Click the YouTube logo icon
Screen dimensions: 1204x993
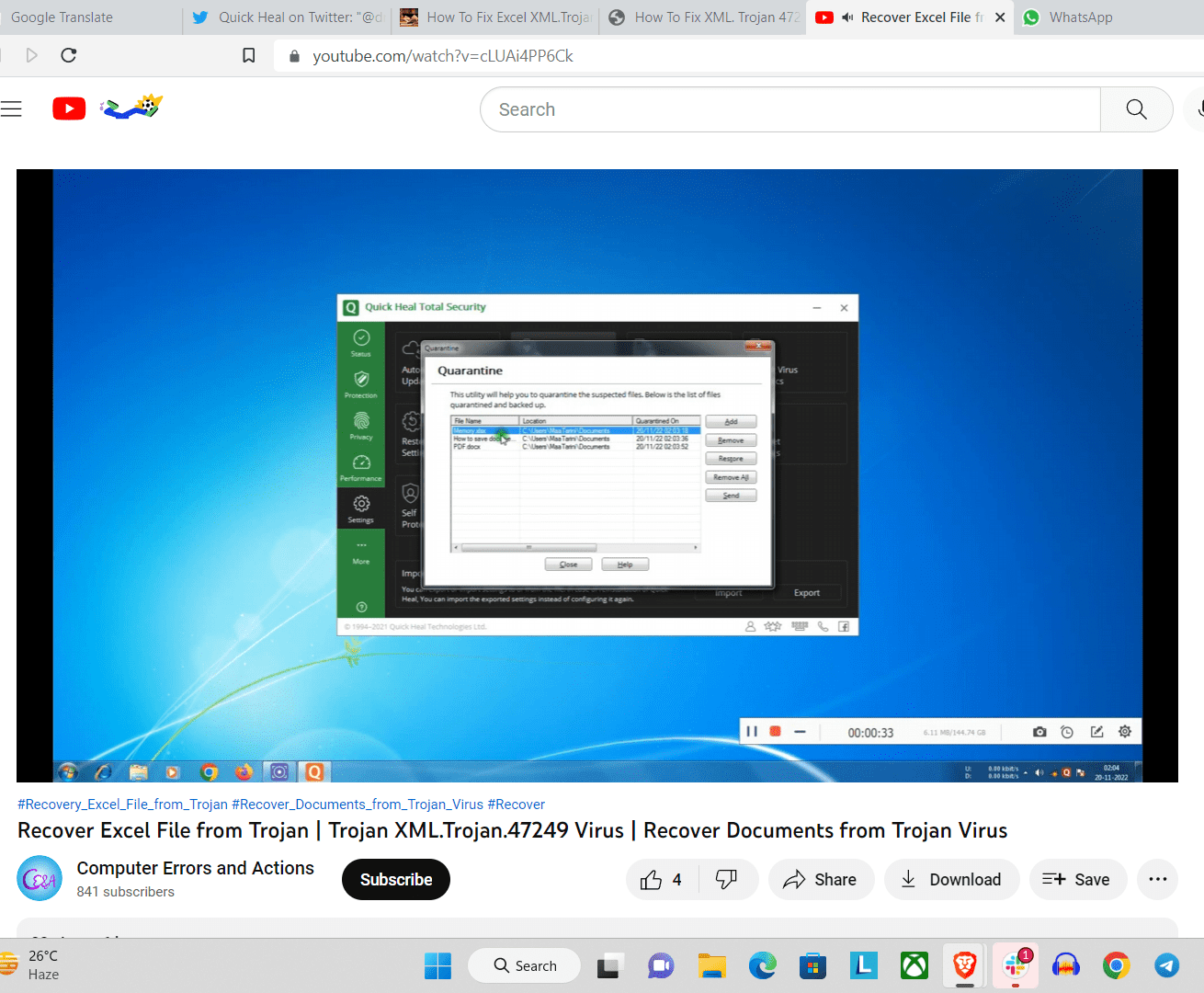69,108
